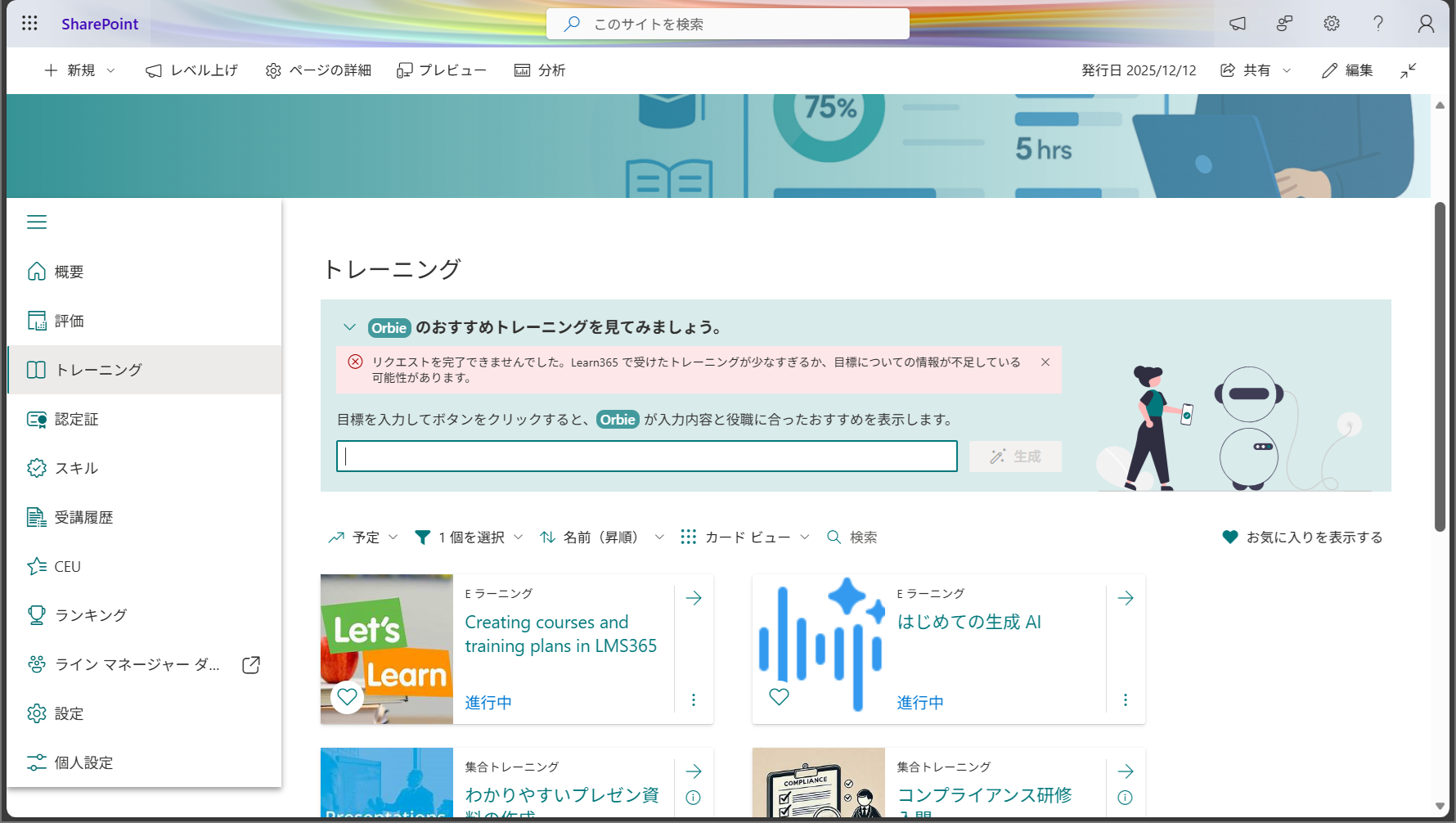Open the SharePoint home link
The image size is (1456, 823).
100,24
